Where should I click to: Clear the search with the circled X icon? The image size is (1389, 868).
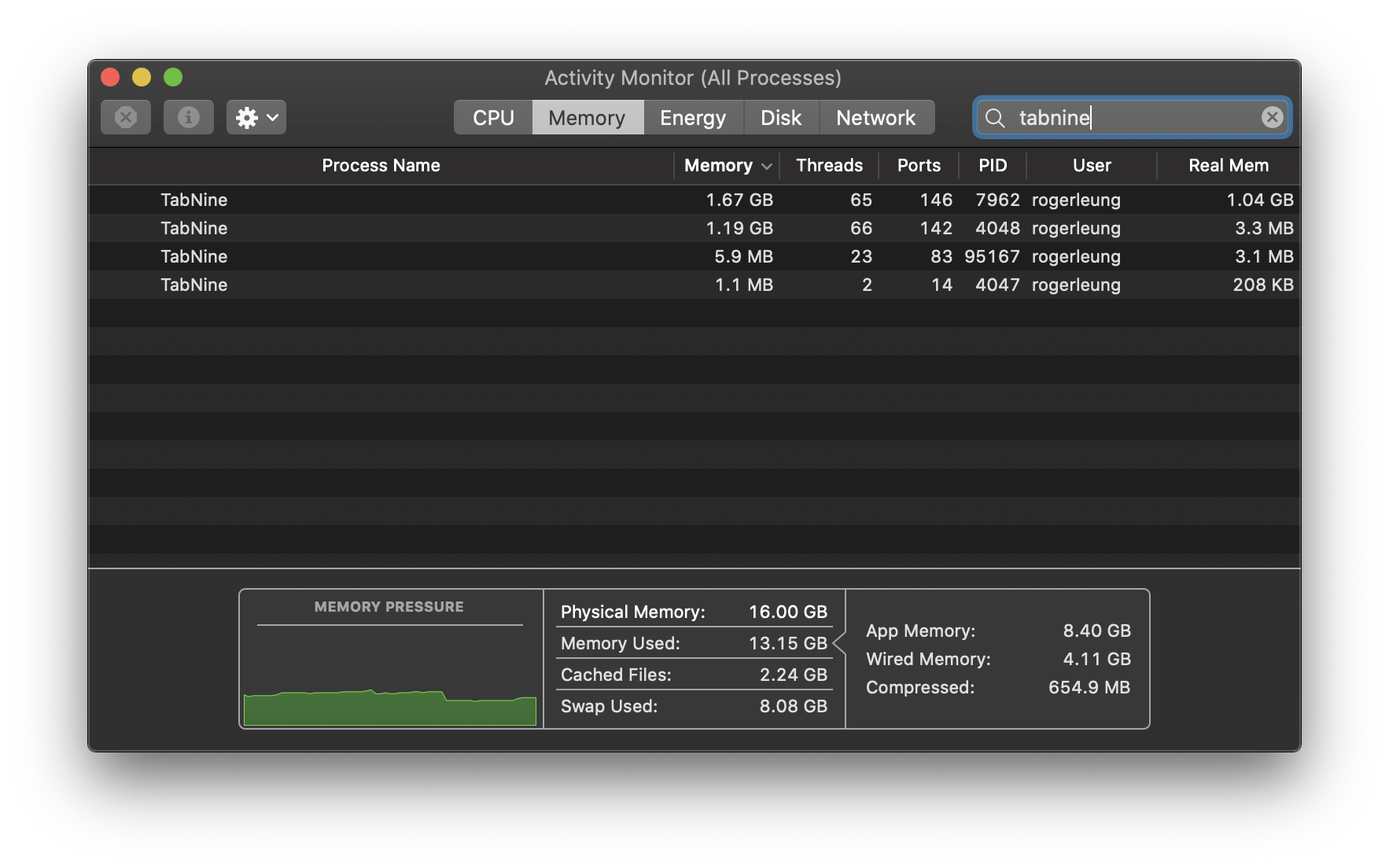point(1272,117)
